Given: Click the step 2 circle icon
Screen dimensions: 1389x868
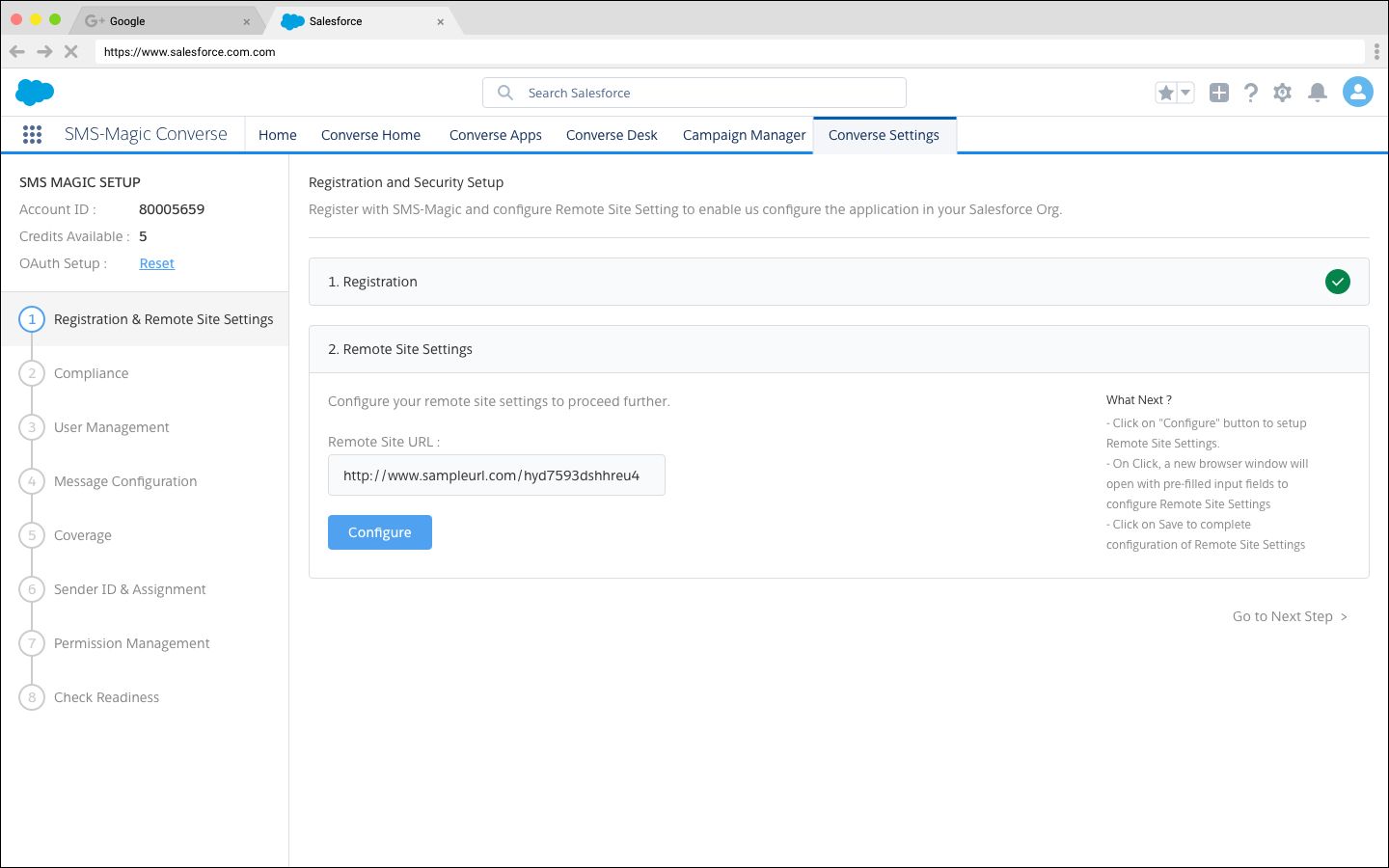Looking at the screenshot, I should click(x=32, y=373).
